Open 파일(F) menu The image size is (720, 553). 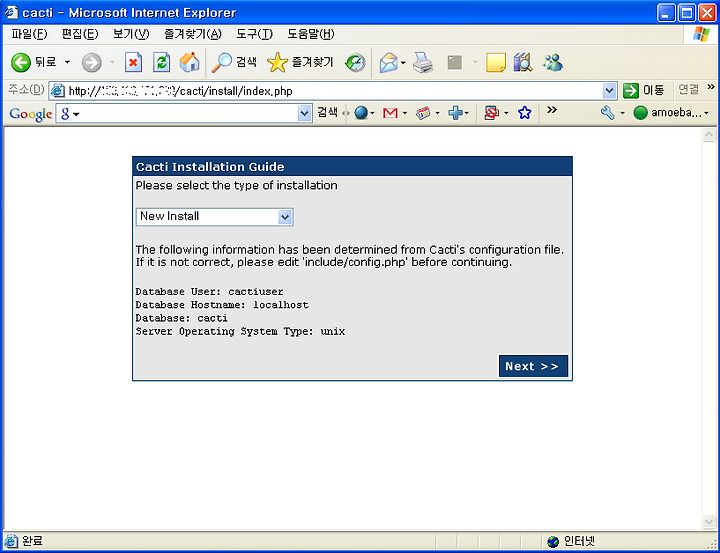point(29,34)
